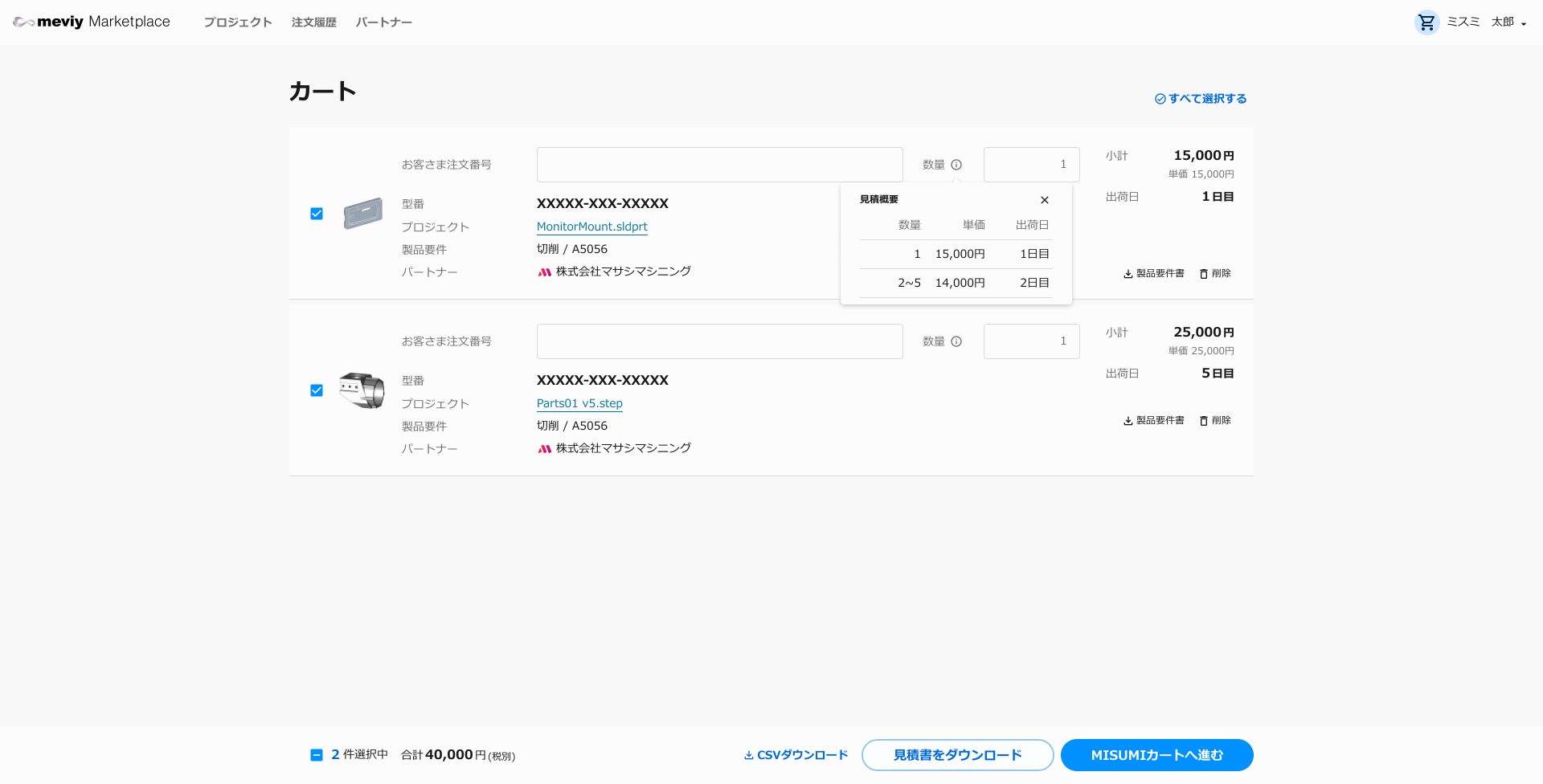Viewport: 1543px width, 784px height.
Task: Click the MonitorMount part thumbnail
Action: [x=362, y=214]
